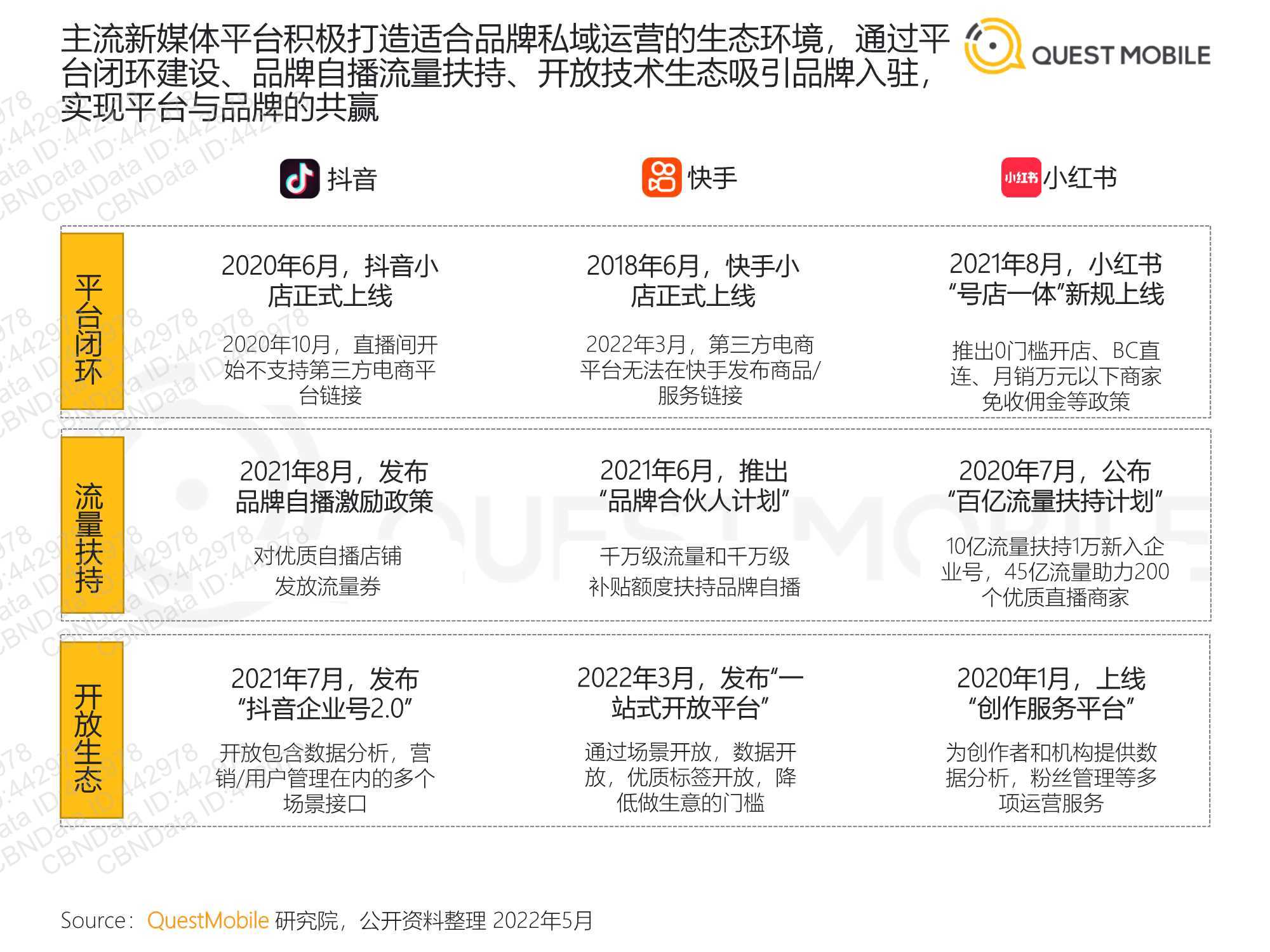Screen dimensions: 1270x952
Task: Click text 研究院，公开资料整理 2022年5月
Action: click(x=434, y=920)
